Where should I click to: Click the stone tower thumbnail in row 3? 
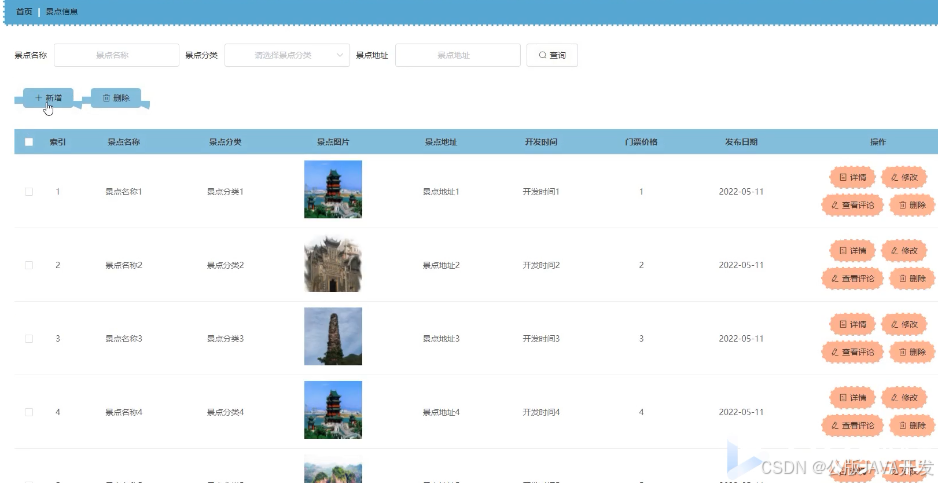pos(333,336)
